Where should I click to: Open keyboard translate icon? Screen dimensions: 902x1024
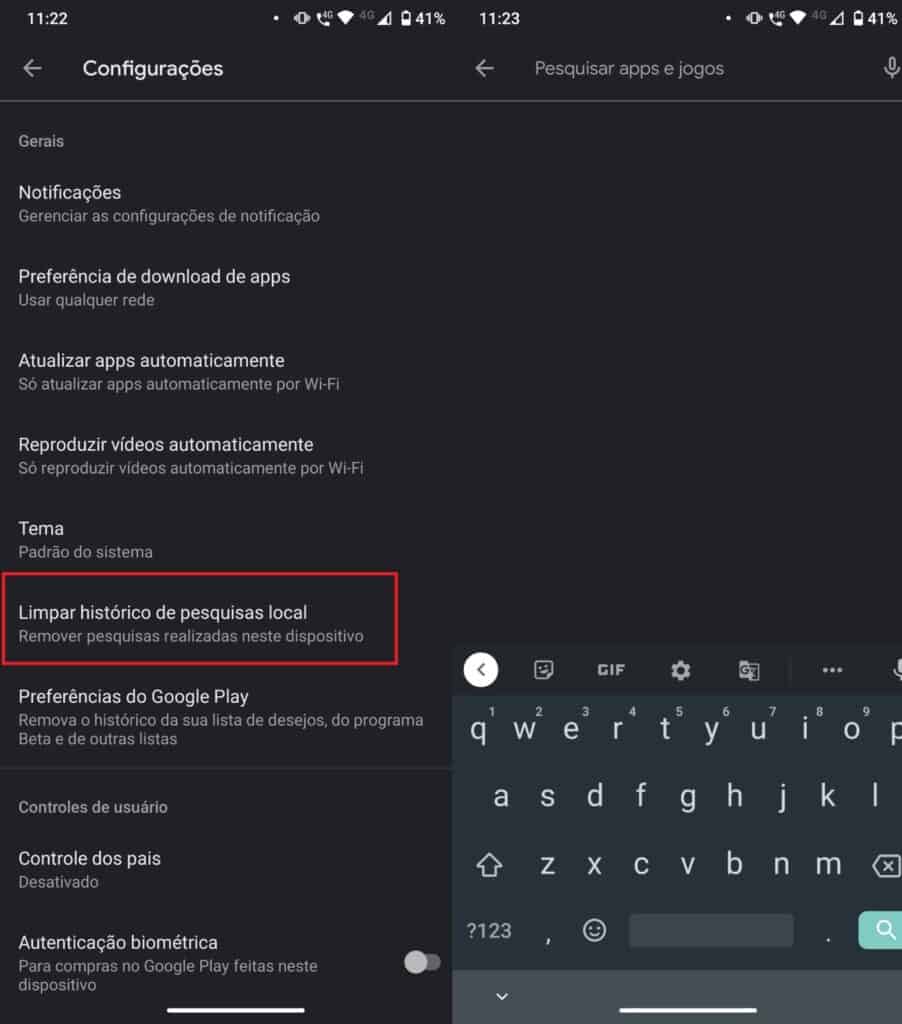749,670
